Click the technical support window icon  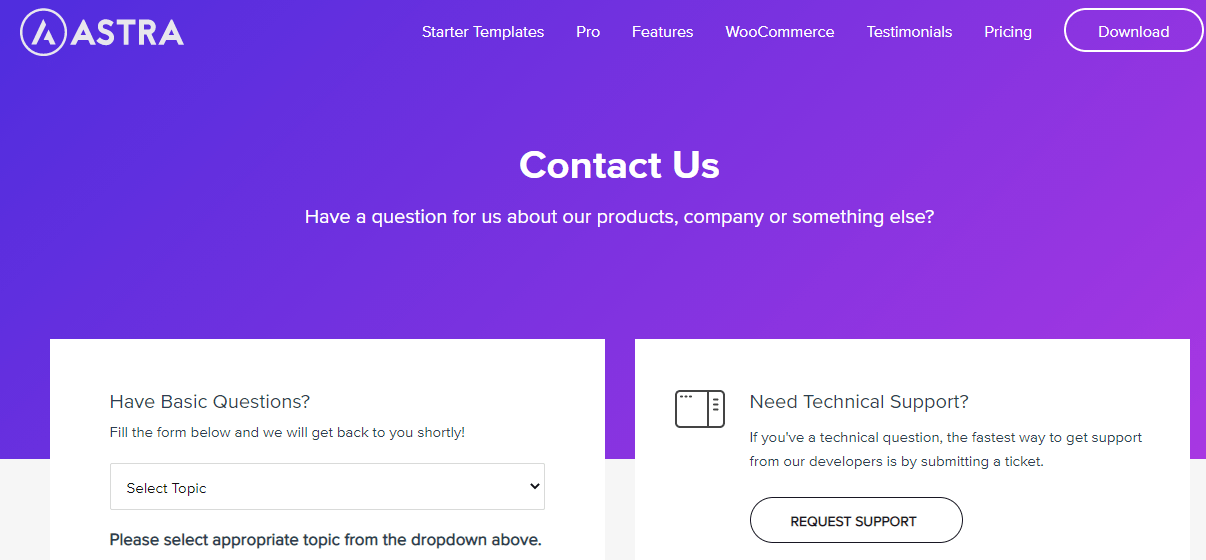pos(699,409)
